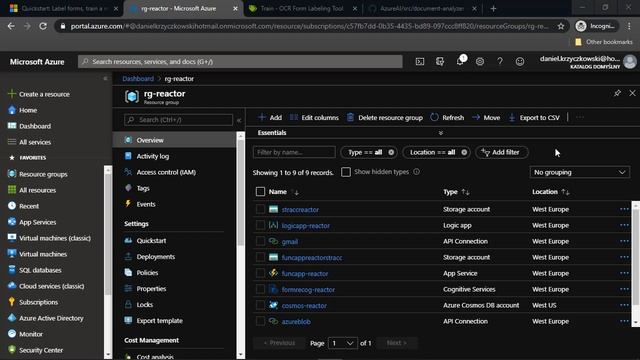Select the funcappreactorstracc row checkbox
The height and width of the screenshot is (360, 640).
point(260,257)
